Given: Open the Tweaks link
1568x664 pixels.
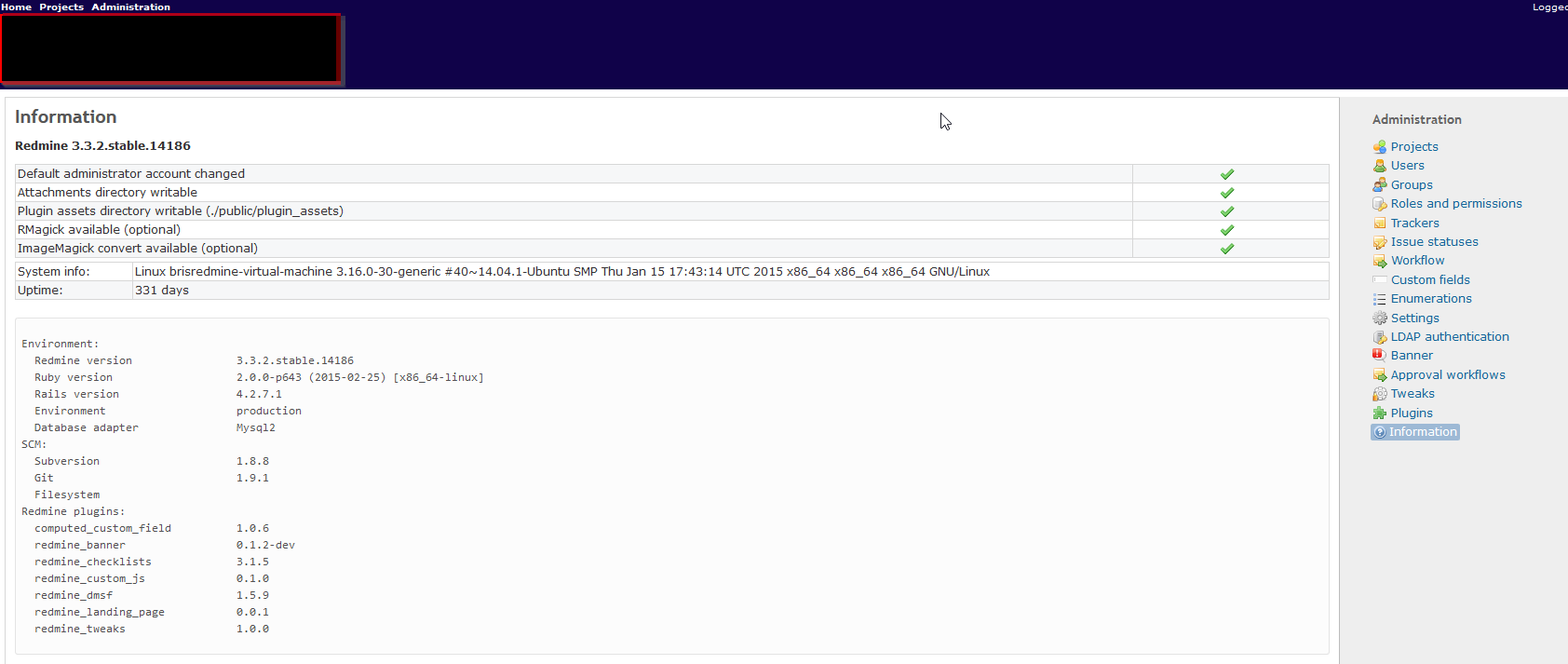Looking at the screenshot, I should point(1413,394).
